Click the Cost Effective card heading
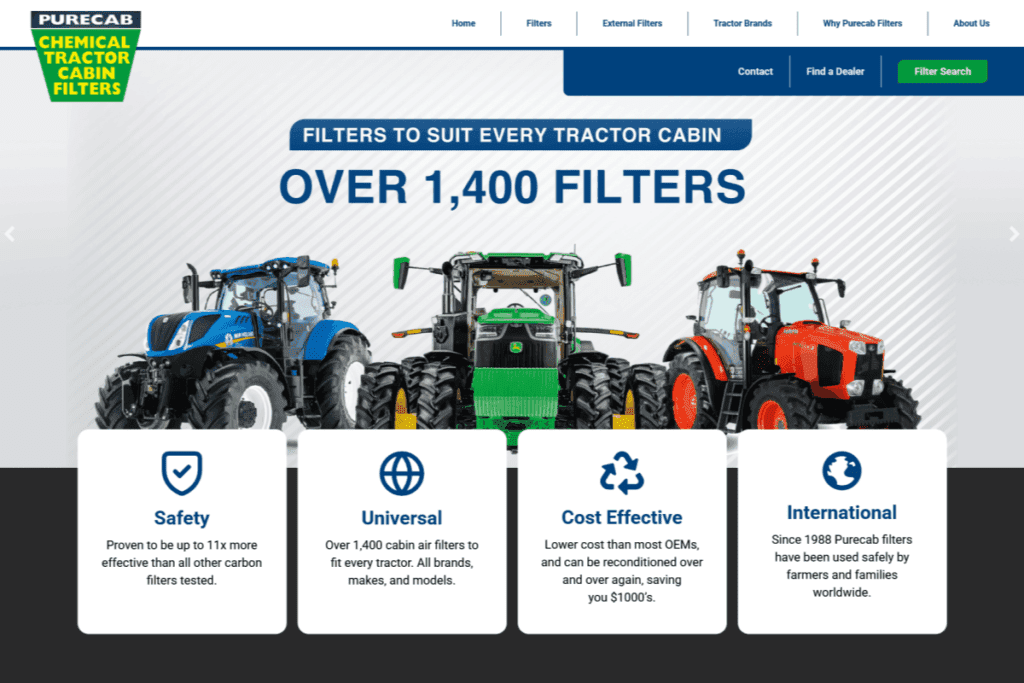This screenshot has height=683, width=1024. click(622, 517)
